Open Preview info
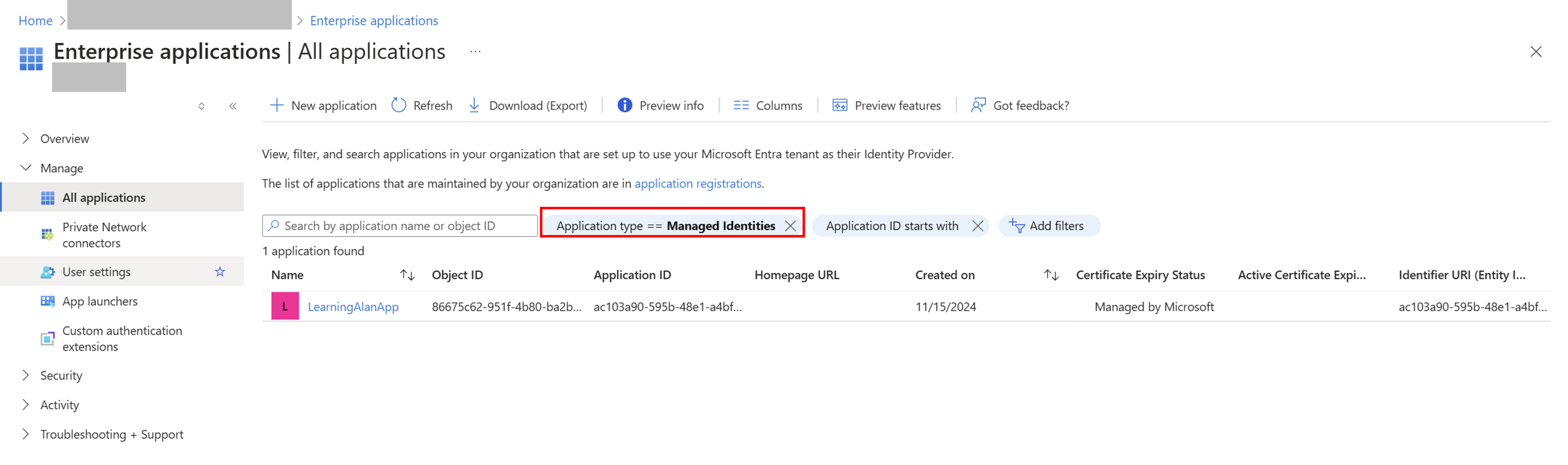This screenshot has width=1568, height=465. 660,105
